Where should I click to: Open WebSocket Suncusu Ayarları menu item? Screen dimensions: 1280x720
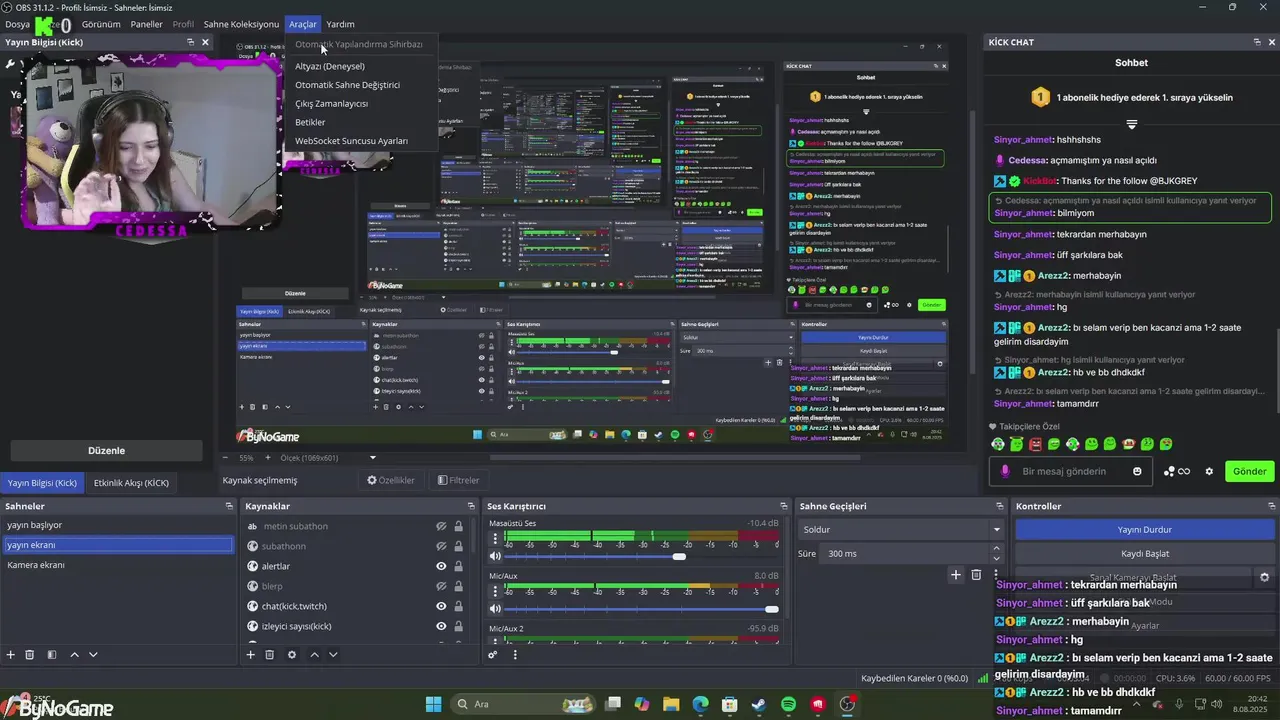pyautogui.click(x=351, y=141)
